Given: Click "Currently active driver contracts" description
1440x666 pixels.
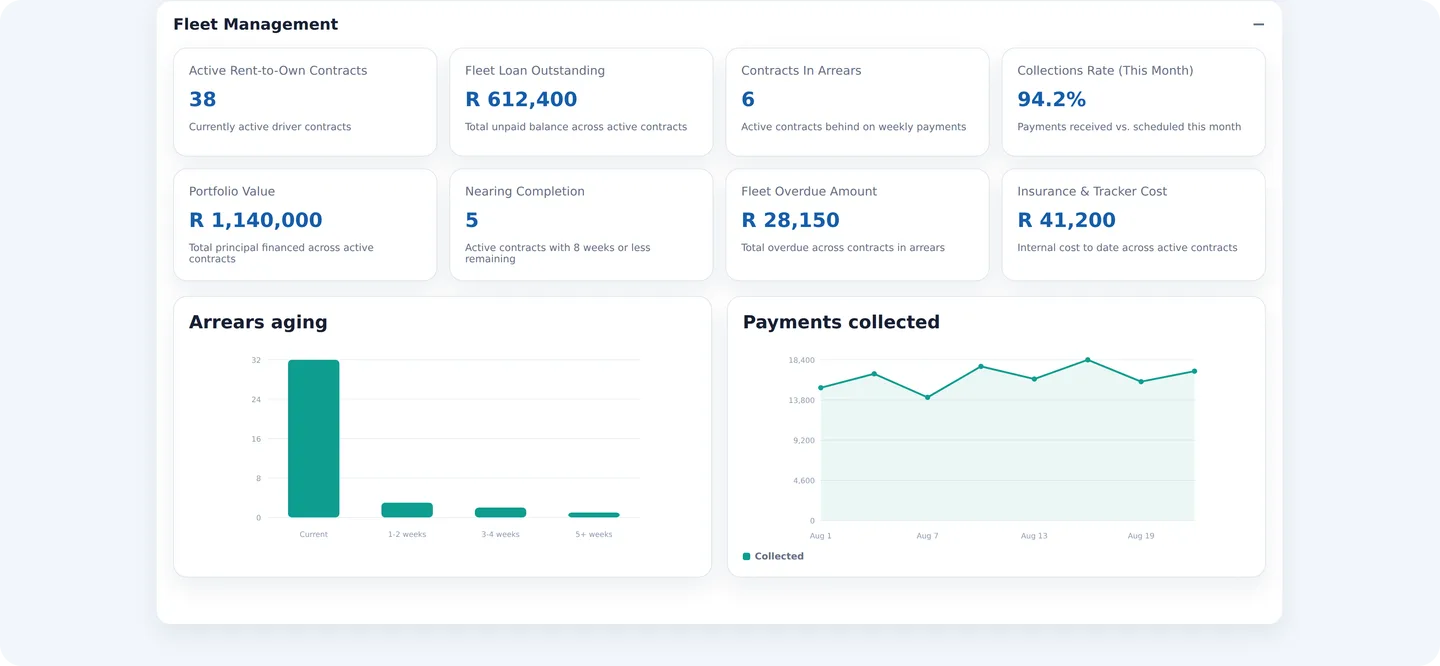Looking at the screenshot, I should (x=270, y=127).
